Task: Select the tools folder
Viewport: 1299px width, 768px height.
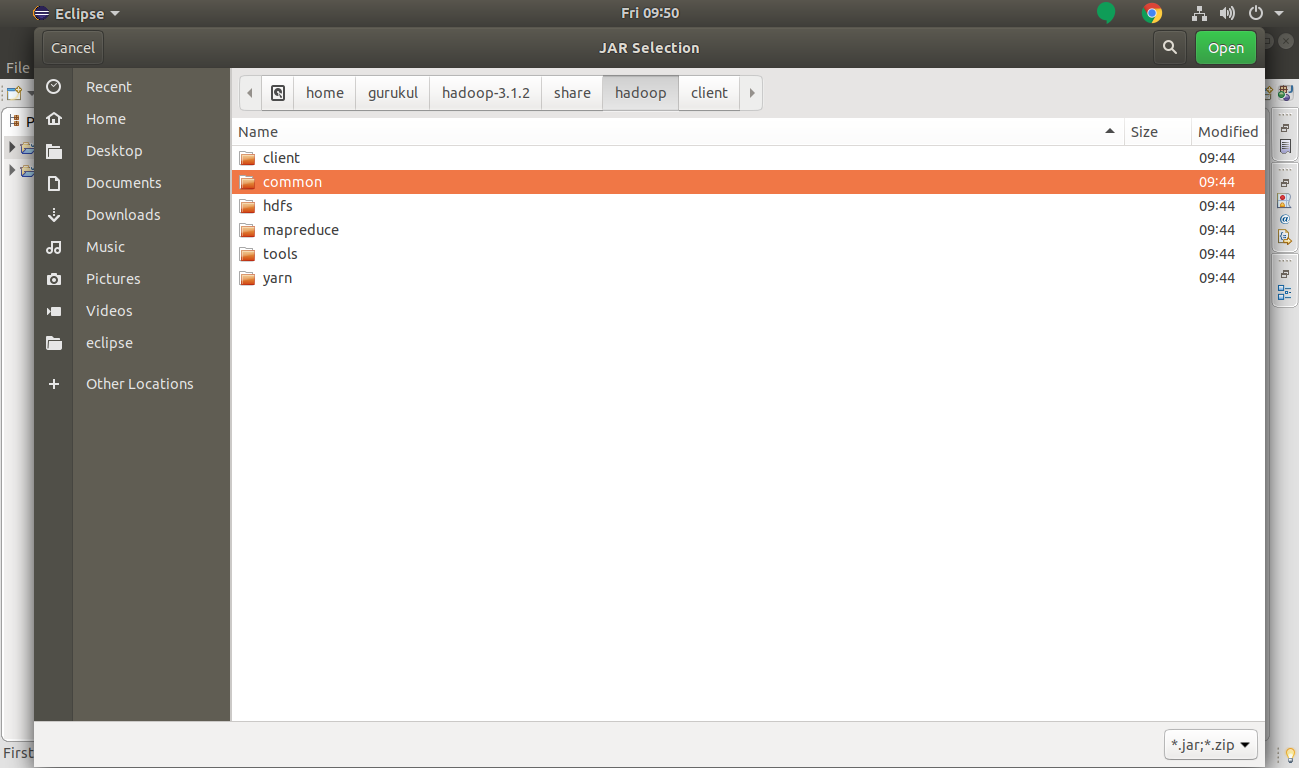Action: point(748,254)
